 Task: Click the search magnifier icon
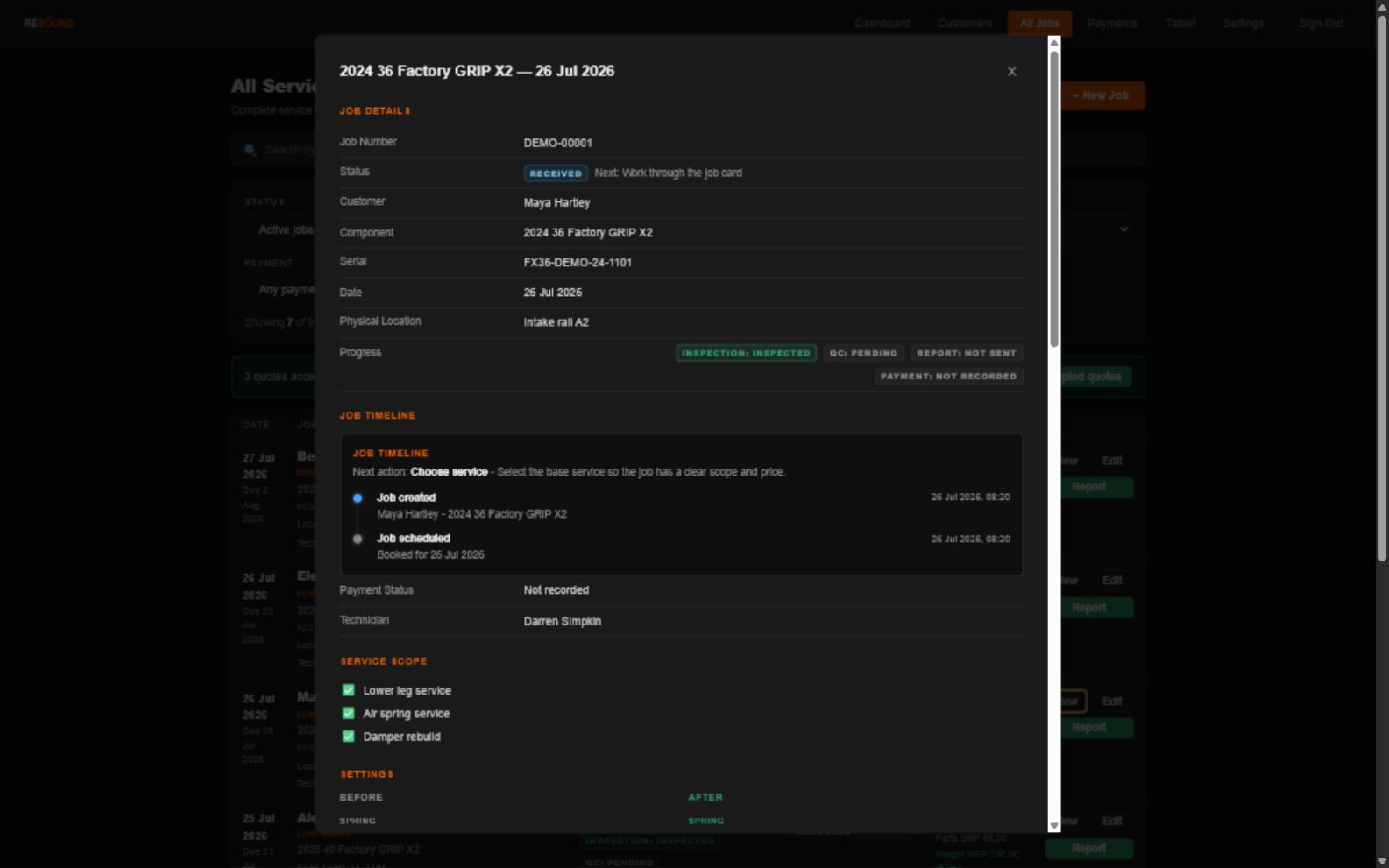[x=250, y=150]
